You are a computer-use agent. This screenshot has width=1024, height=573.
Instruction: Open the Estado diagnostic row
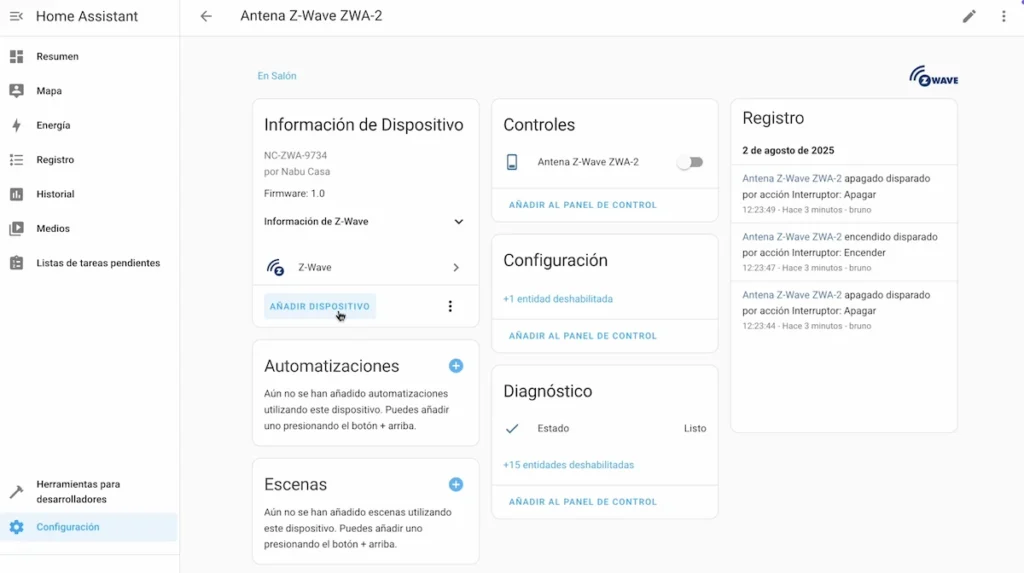604,429
